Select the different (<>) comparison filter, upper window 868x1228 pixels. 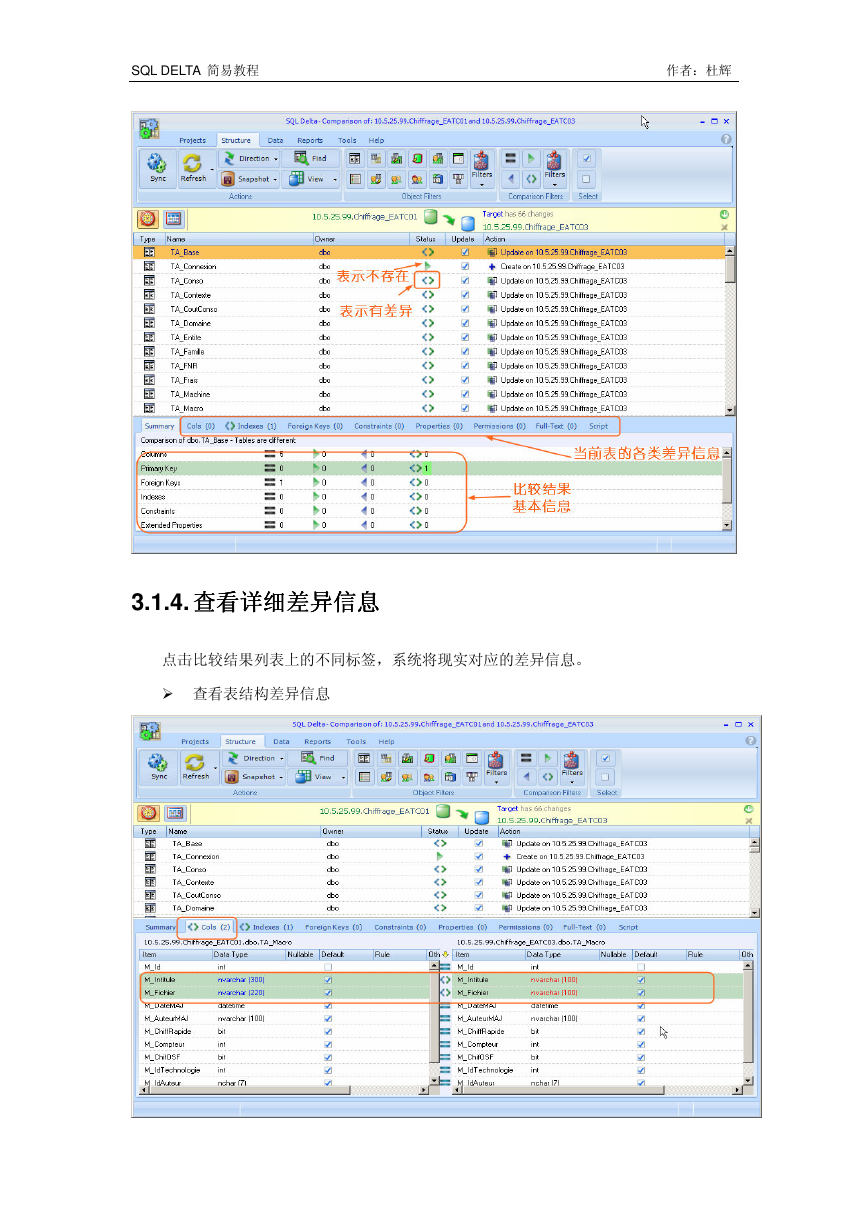(x=531, y=179)
